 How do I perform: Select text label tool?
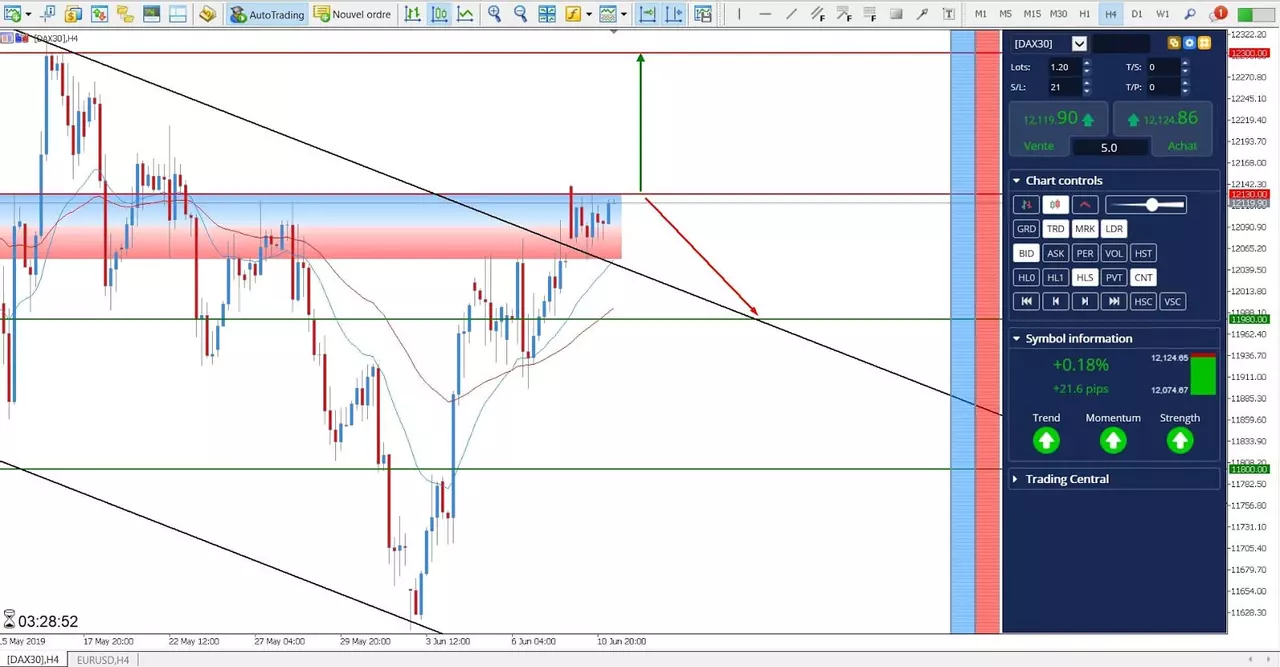click(x=947, y=14)
